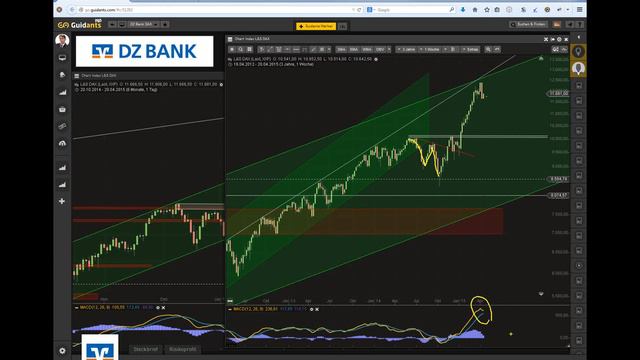640x360 pixels.
Task: Click the browser back button
Action: tap(72, 9)
